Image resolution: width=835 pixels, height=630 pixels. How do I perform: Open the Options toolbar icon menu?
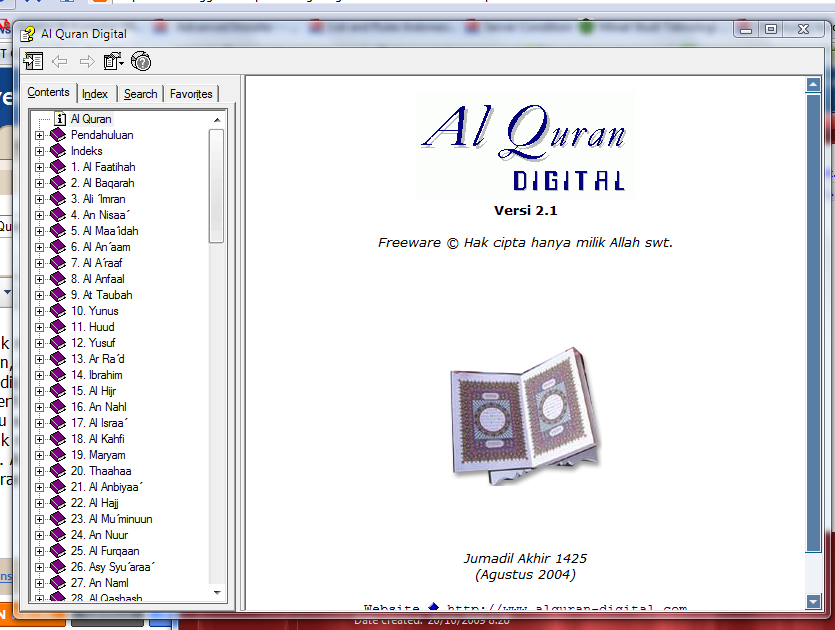pos(113,61)
